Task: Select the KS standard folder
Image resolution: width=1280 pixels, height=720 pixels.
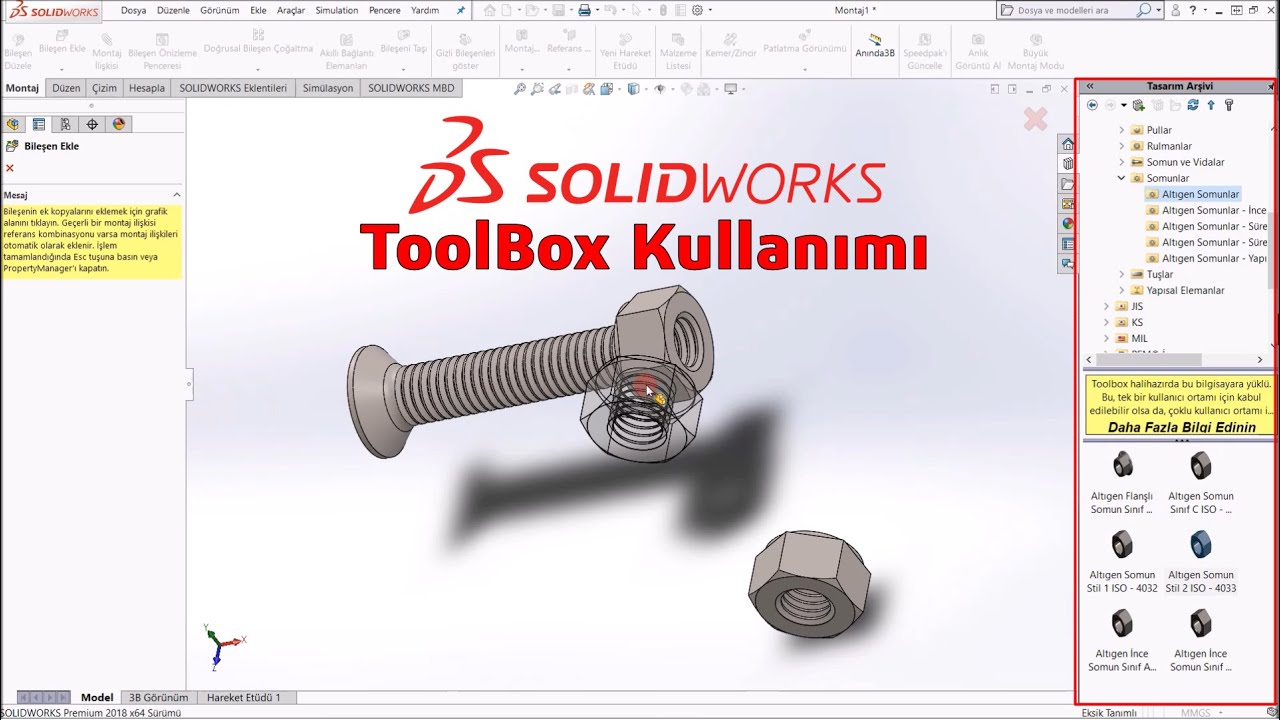Action: click(x=1129, y=322)
